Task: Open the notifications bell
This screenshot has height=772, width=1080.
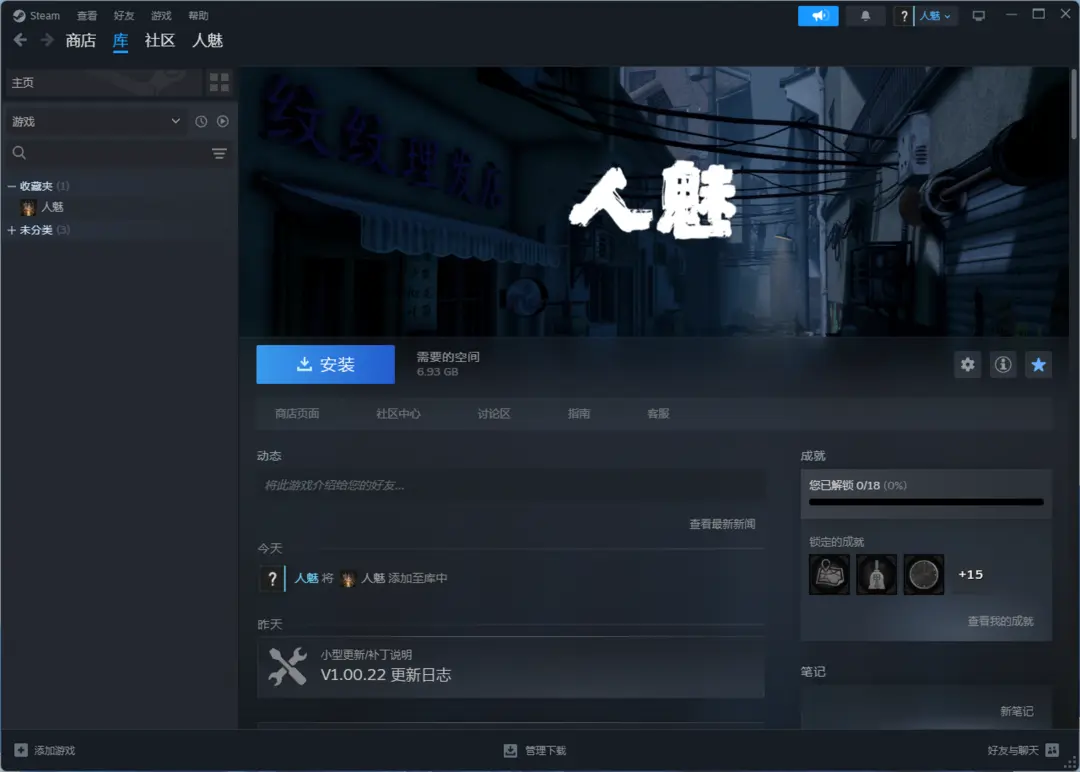Action: 865,15
